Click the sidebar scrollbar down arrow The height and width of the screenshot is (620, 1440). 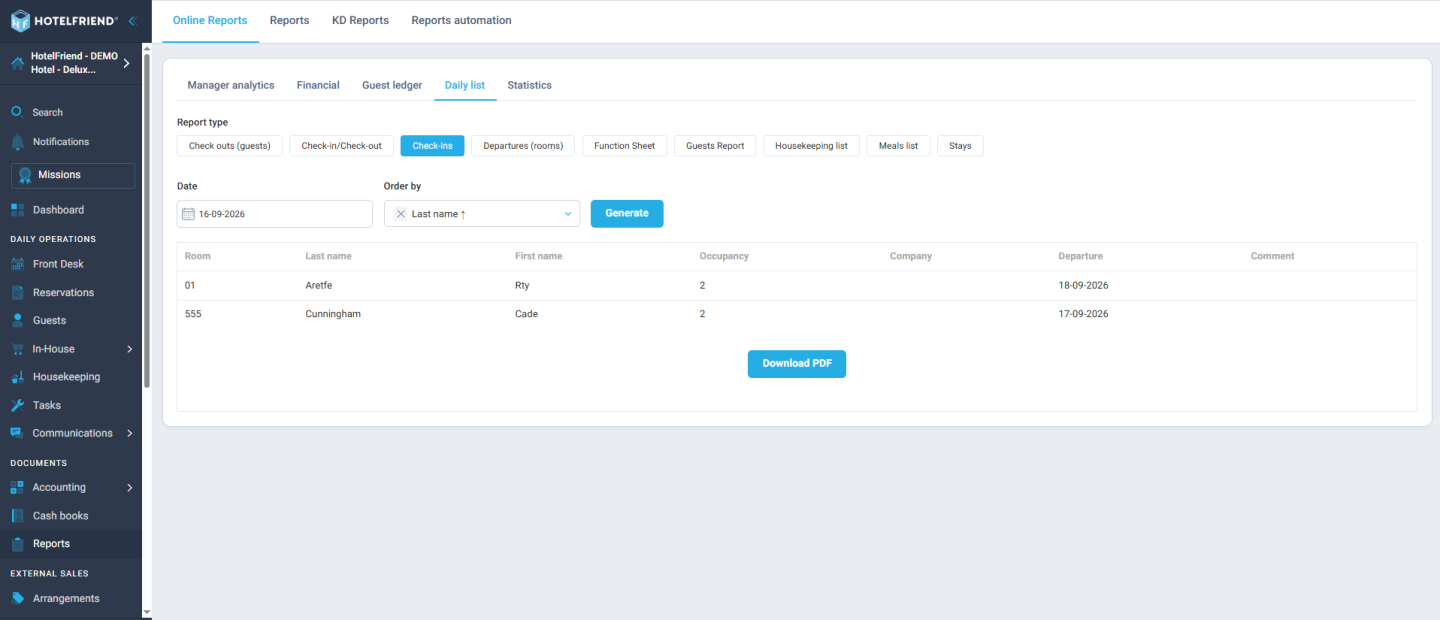pyautogui.click(x=147, y=612)
